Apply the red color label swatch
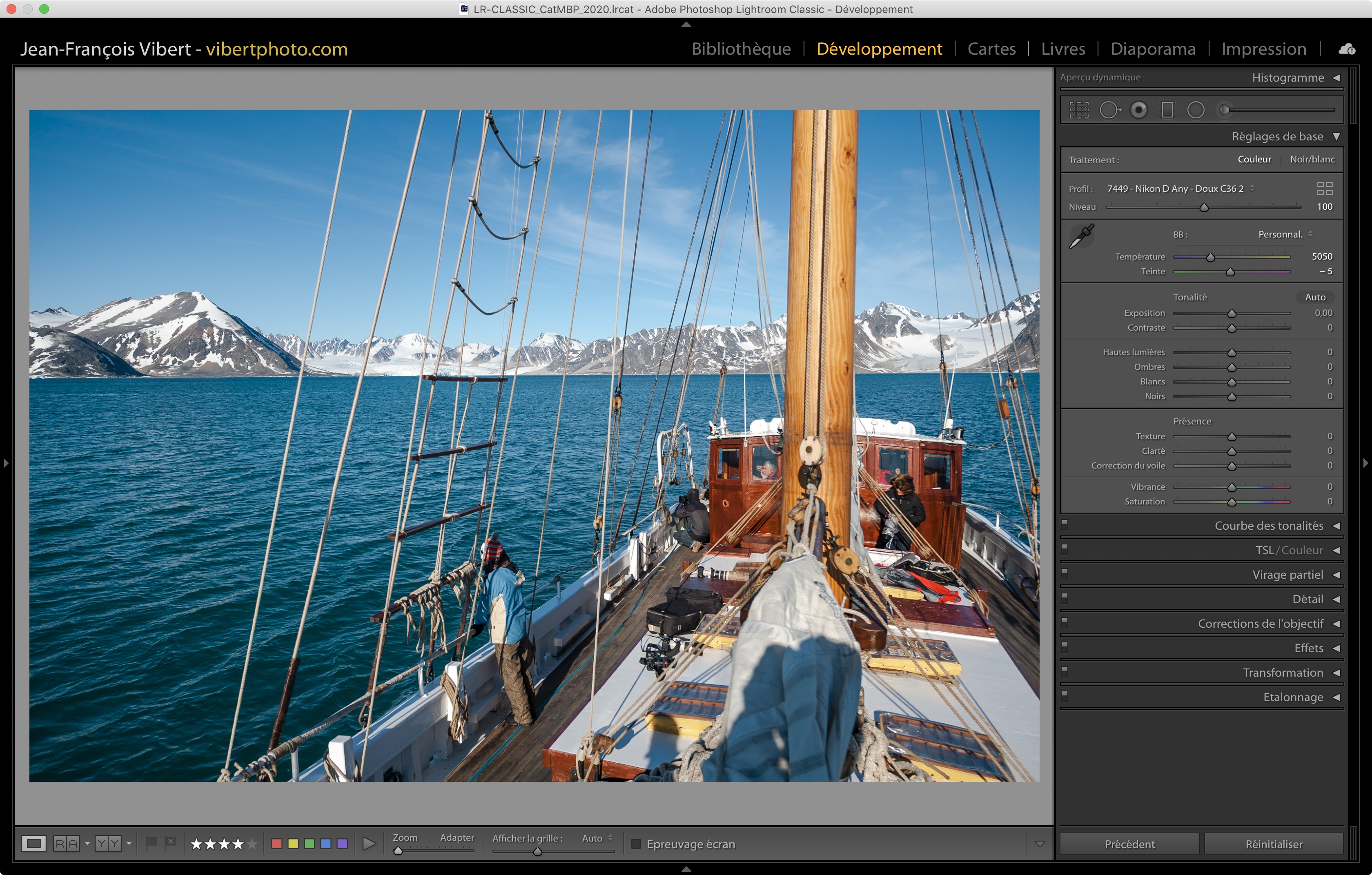This screenshot has width=1372, height=875. click(277, 844)
